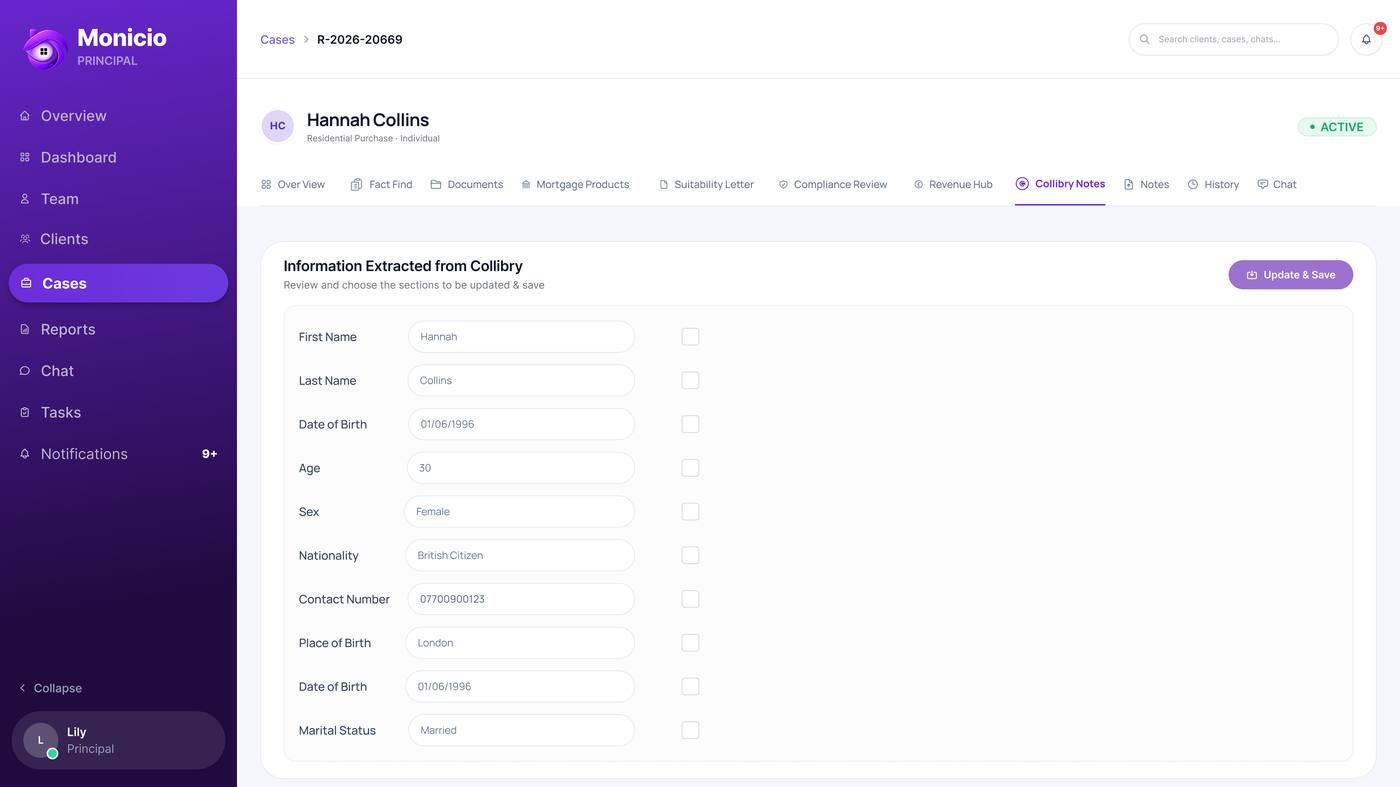This screenshot has width=1400, height=787.
Task: Click the search magnifier icon
Action: coord(1145,40)
